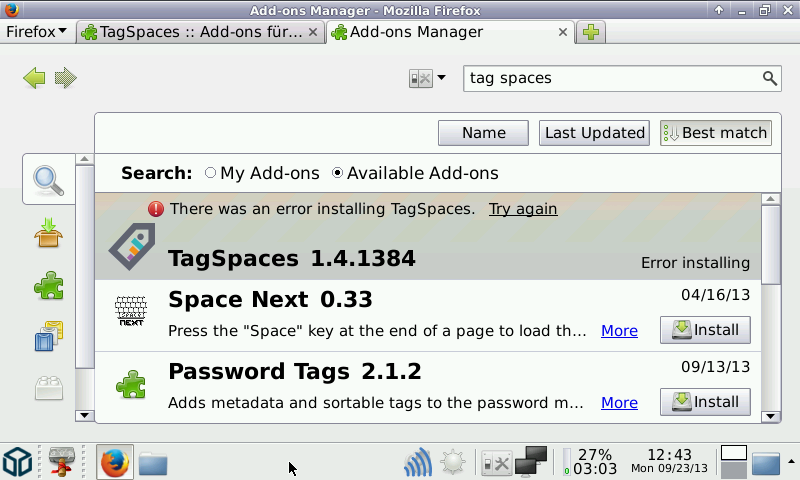Click Try again to reinstall TagSpaces
Viewport: 800px width, 480px height.
[x=522, y=209]
